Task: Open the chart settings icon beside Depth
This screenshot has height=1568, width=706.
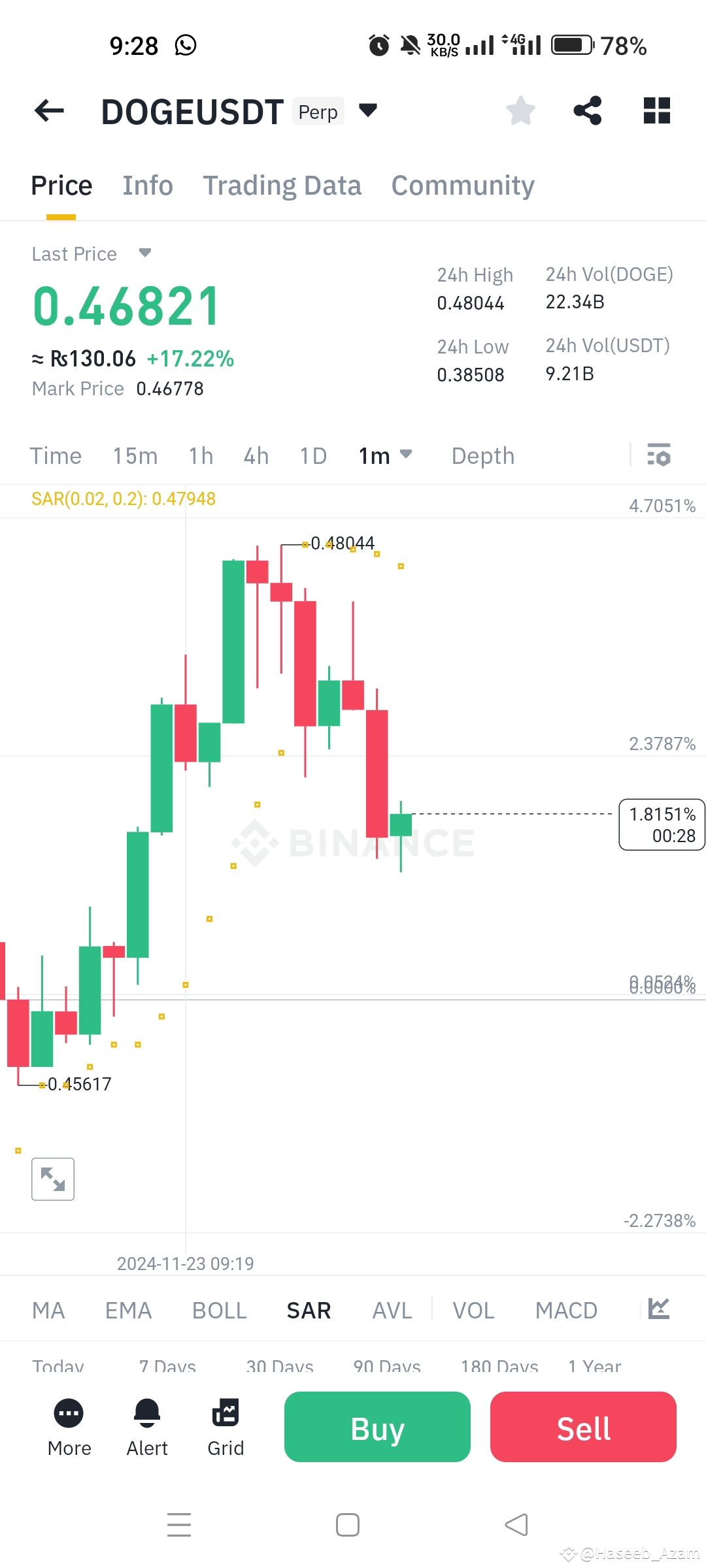Action: (658, 455)
